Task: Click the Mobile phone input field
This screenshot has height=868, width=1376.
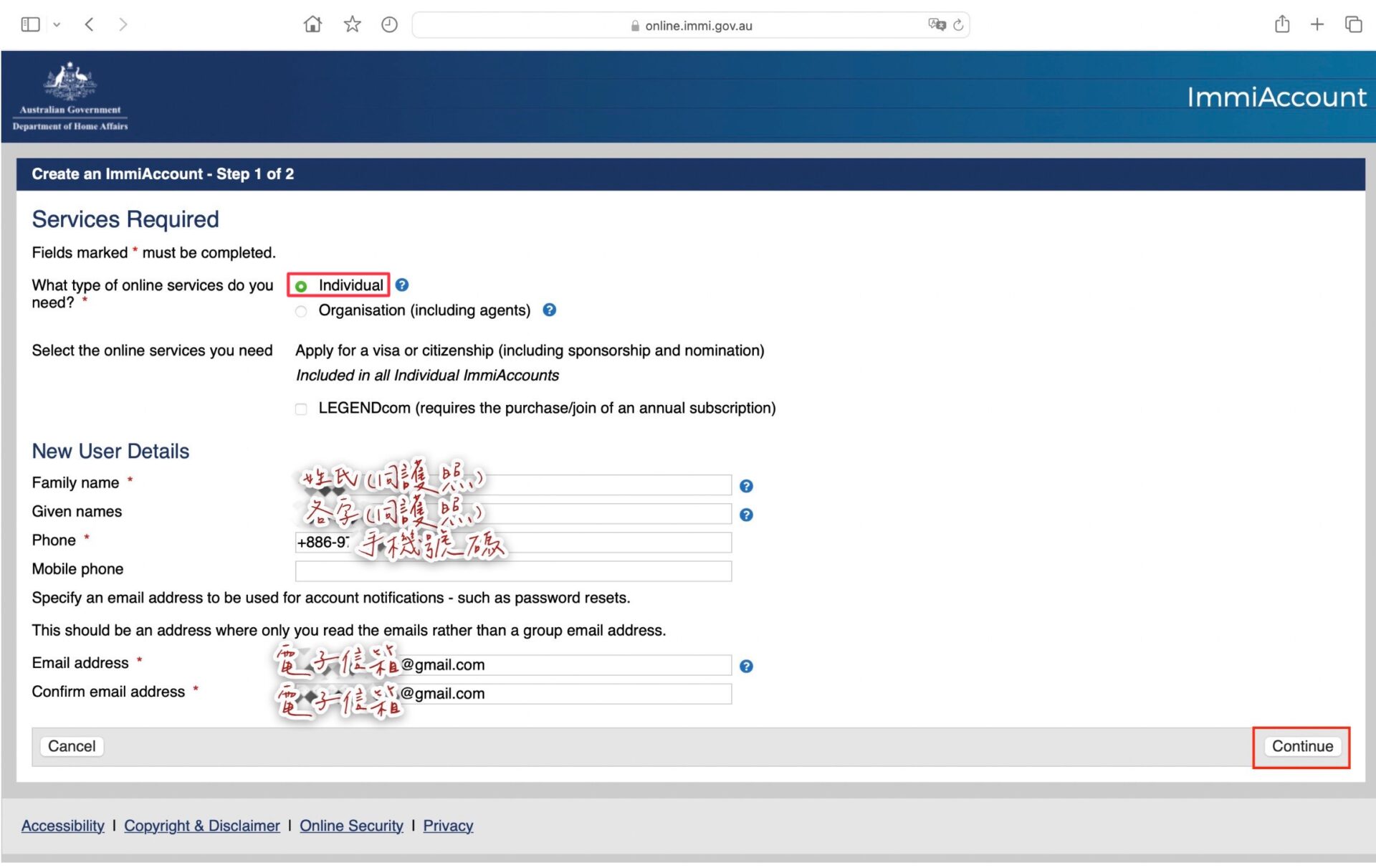Action: pos(513,571)
